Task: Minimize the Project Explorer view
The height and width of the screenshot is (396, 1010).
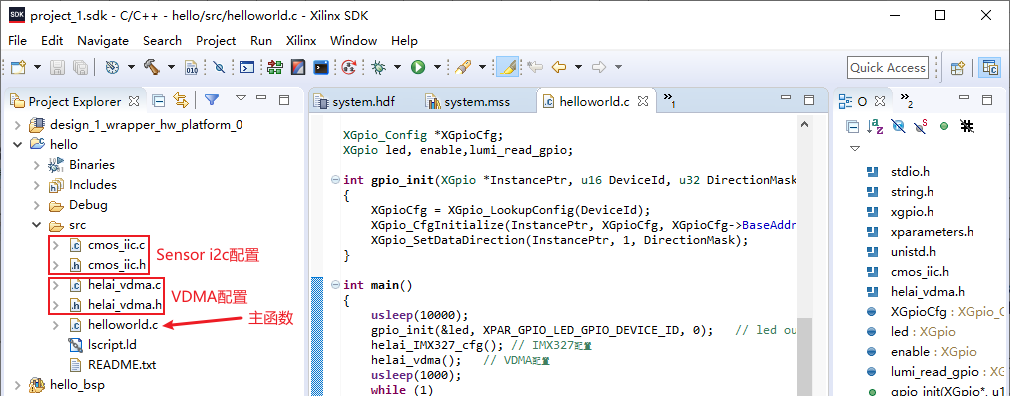Action: point(261,99)
